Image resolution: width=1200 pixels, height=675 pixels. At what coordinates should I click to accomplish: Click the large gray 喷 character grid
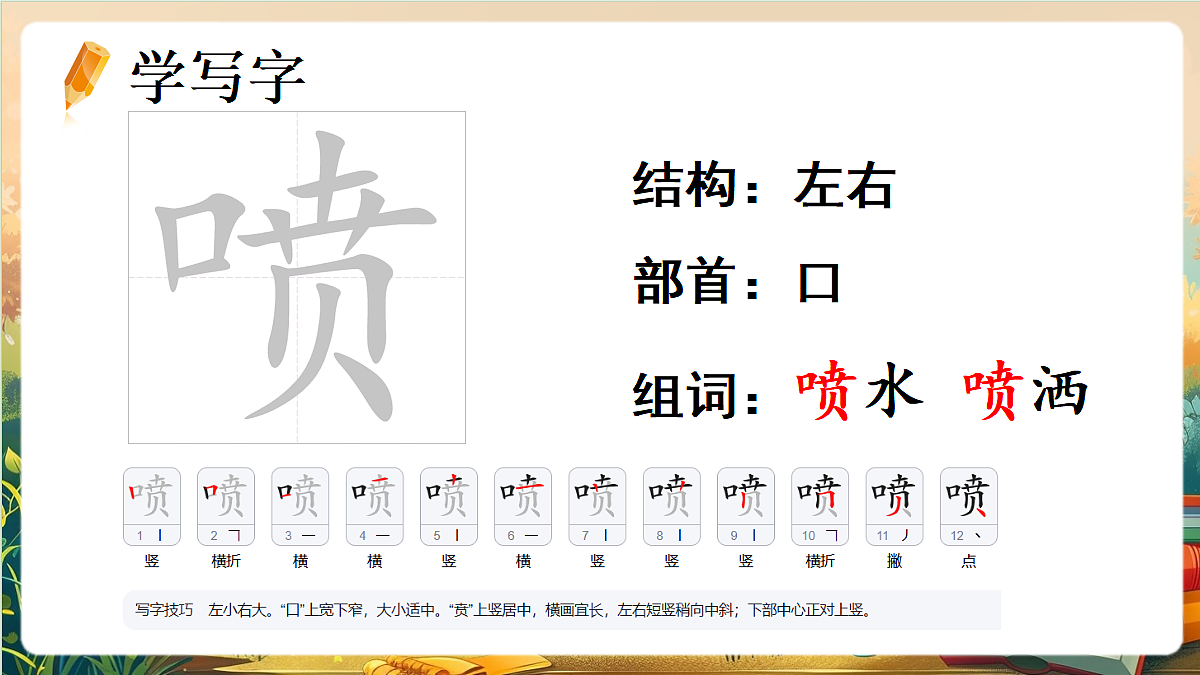pos(297,277)
